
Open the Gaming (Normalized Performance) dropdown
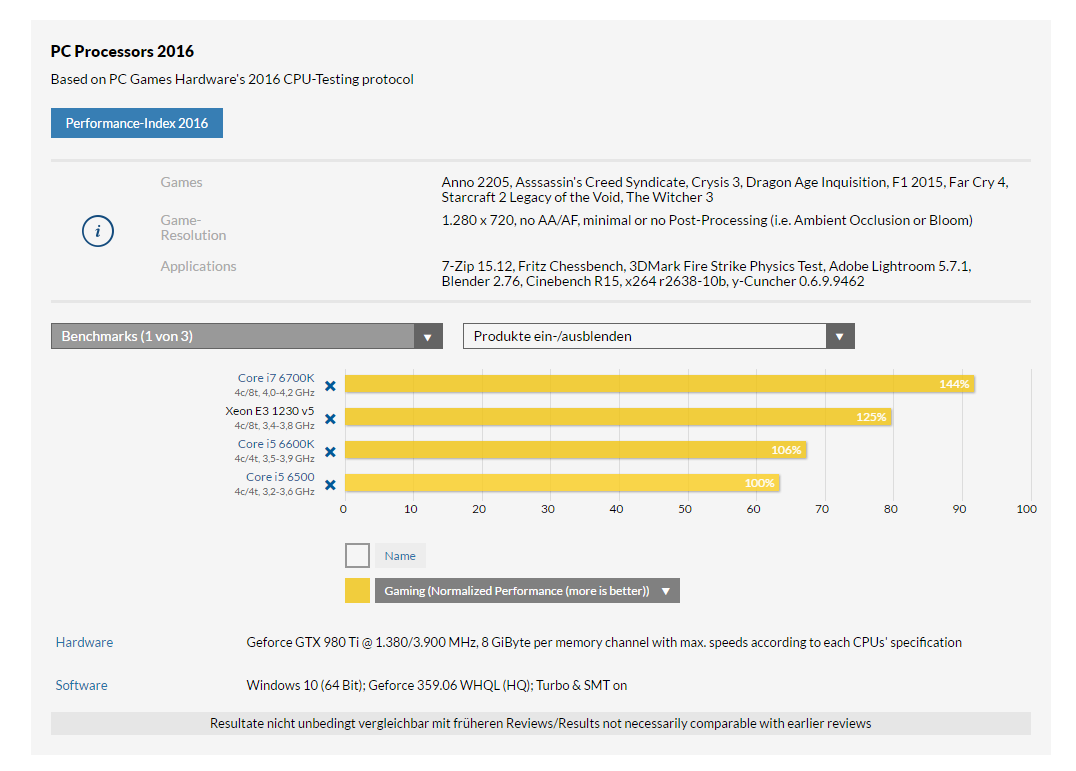coord(527,591)
